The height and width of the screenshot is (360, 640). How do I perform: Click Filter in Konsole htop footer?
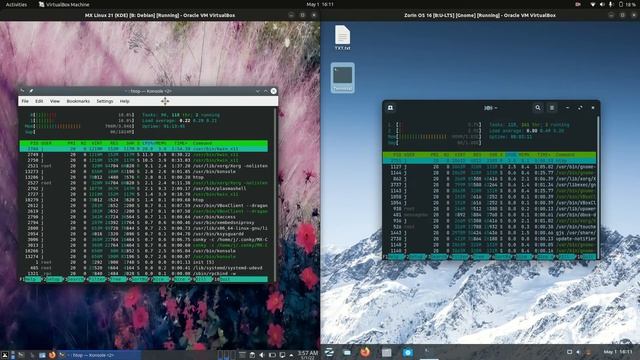pyautogui.click(x=97, y=279)
